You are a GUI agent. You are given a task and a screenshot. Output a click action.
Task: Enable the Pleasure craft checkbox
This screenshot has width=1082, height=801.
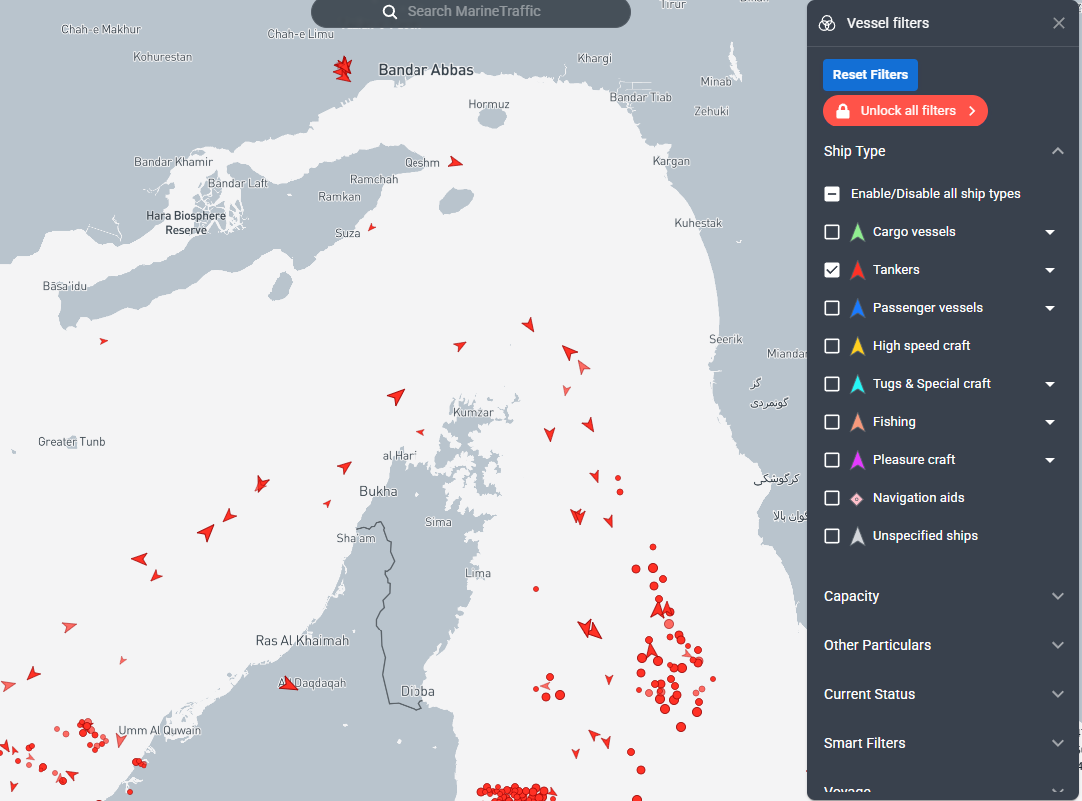pyautogui.click(x=832, y=459)
